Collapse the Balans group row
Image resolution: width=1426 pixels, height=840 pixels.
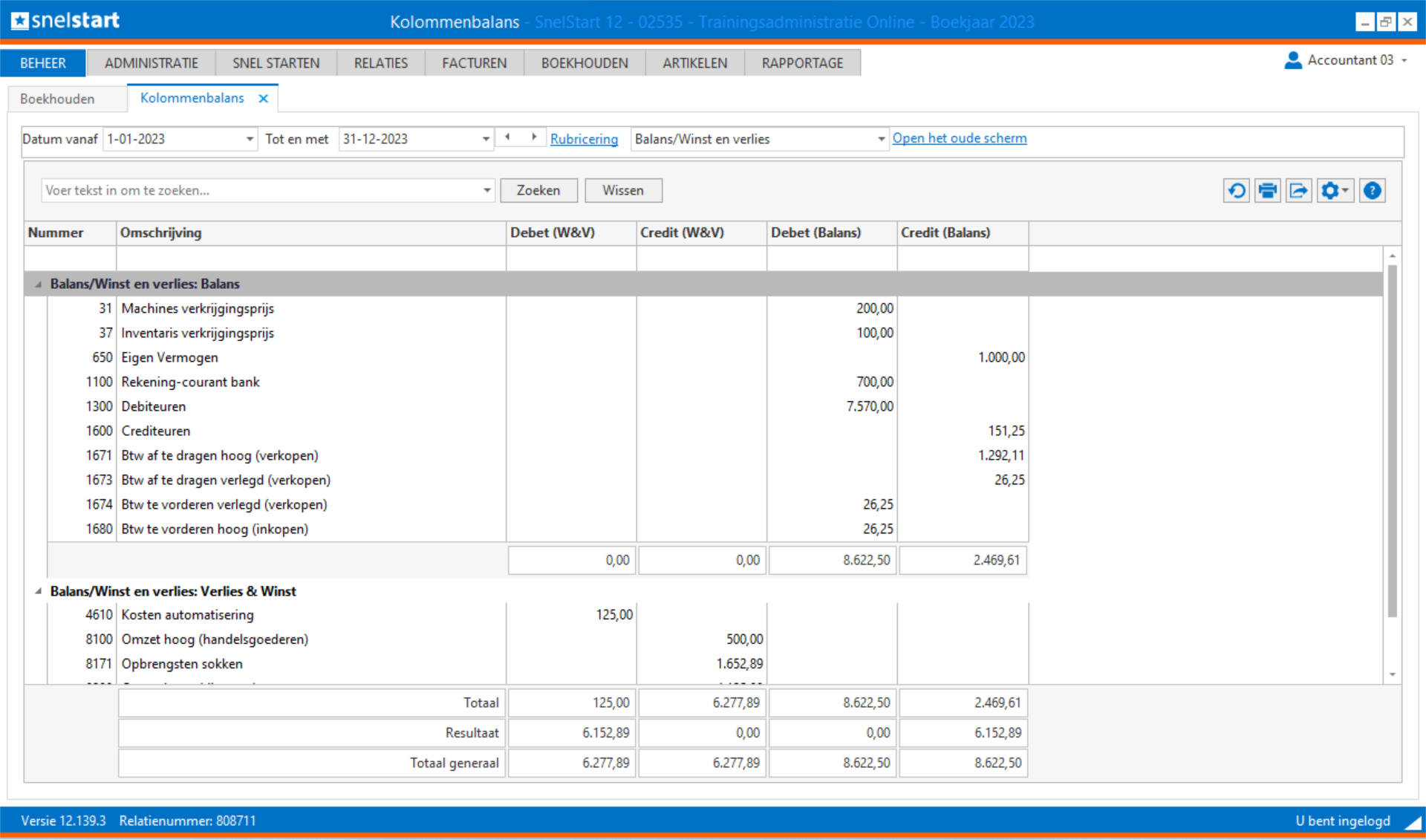point(38,284)
